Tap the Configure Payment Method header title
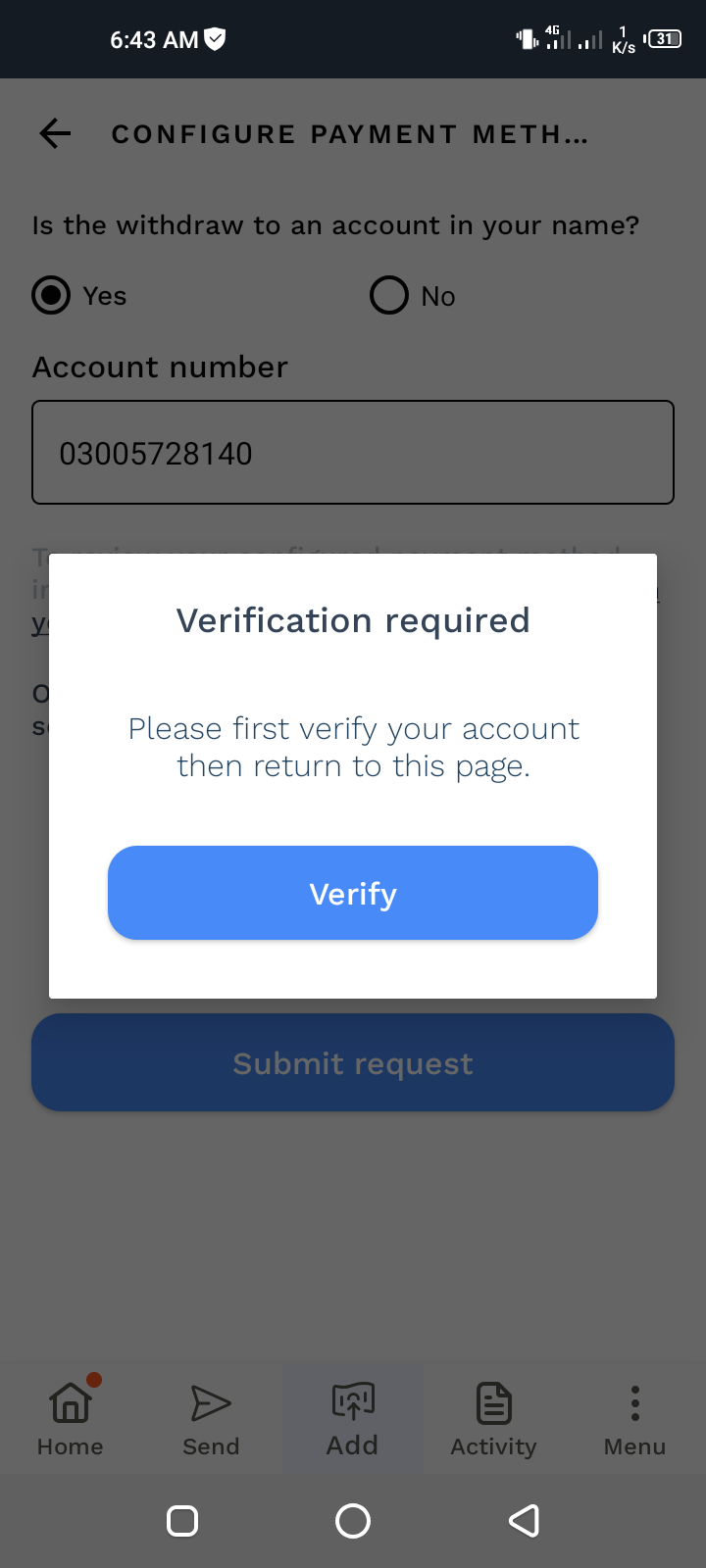 (350, 134)
